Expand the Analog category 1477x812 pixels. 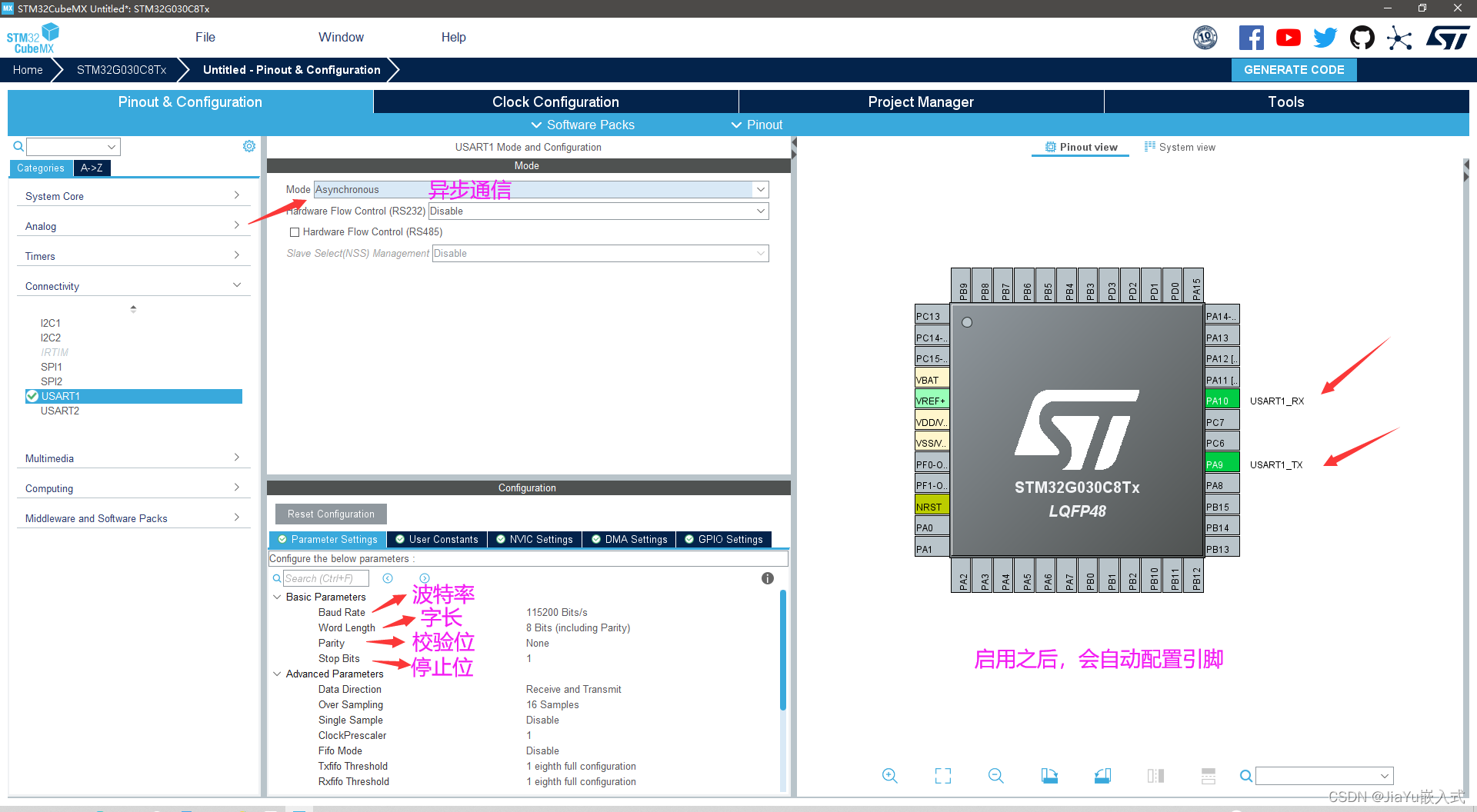tap(132, 226)
